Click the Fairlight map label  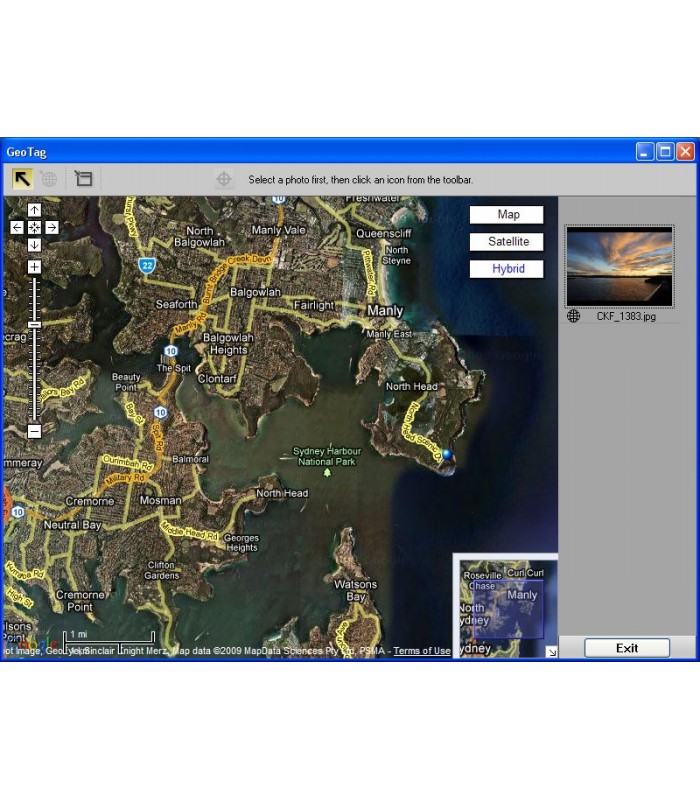pyautogui.click(x=314, y=305)
